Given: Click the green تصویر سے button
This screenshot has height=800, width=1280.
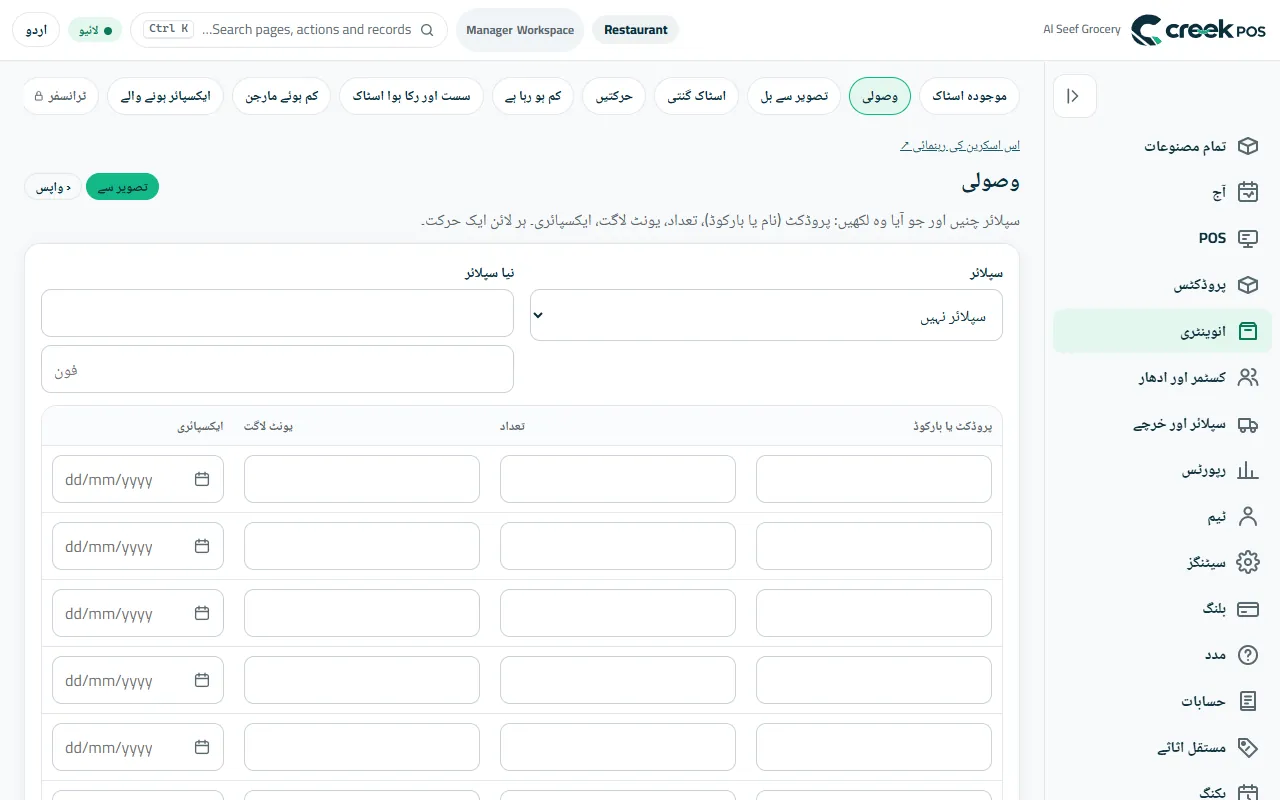Looking at the screenshot, I should point(122,187).
